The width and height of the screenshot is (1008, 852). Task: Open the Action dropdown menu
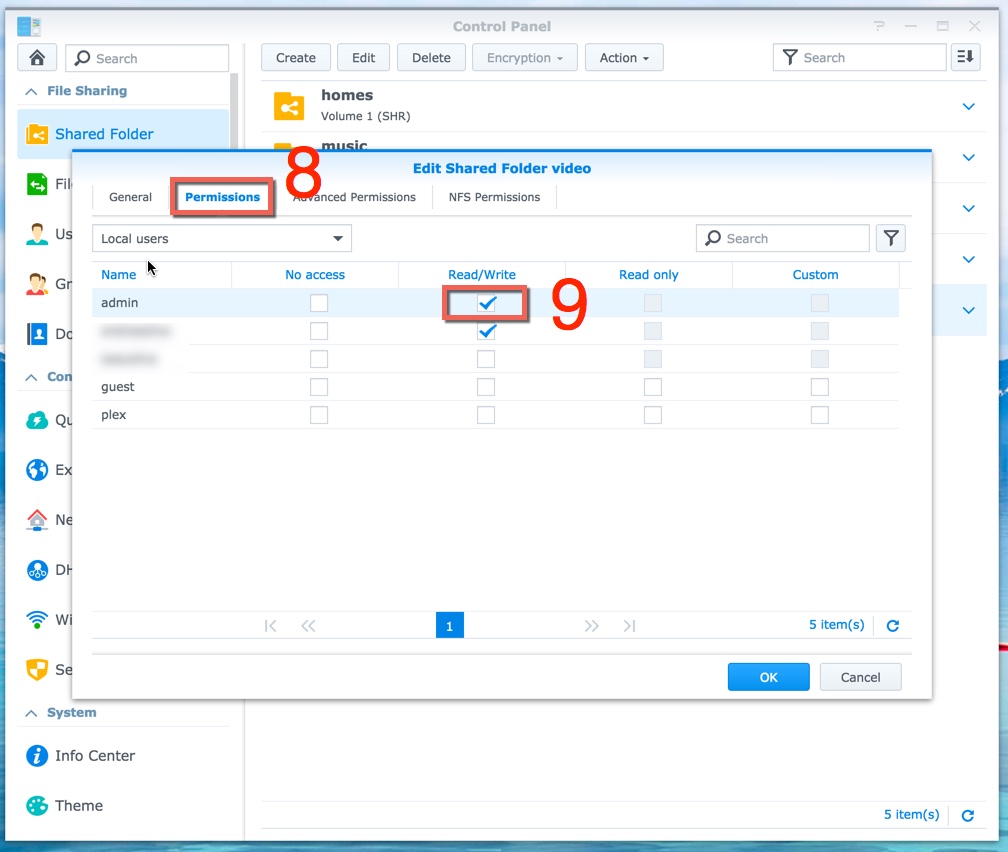pos(624,58)
